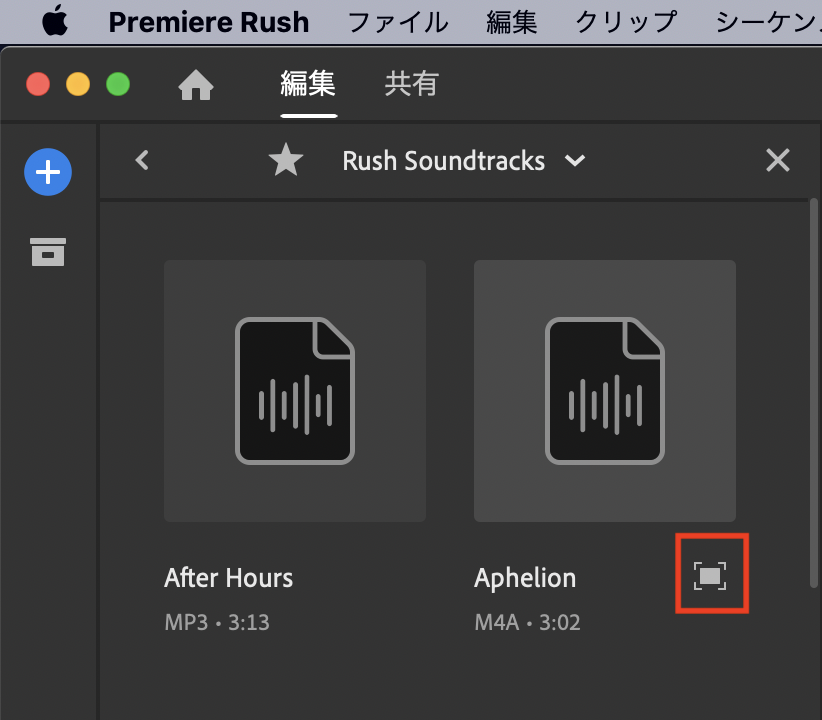Click the blue plus add media button
The image size is (822, 720).
click(x=48, y=173)
